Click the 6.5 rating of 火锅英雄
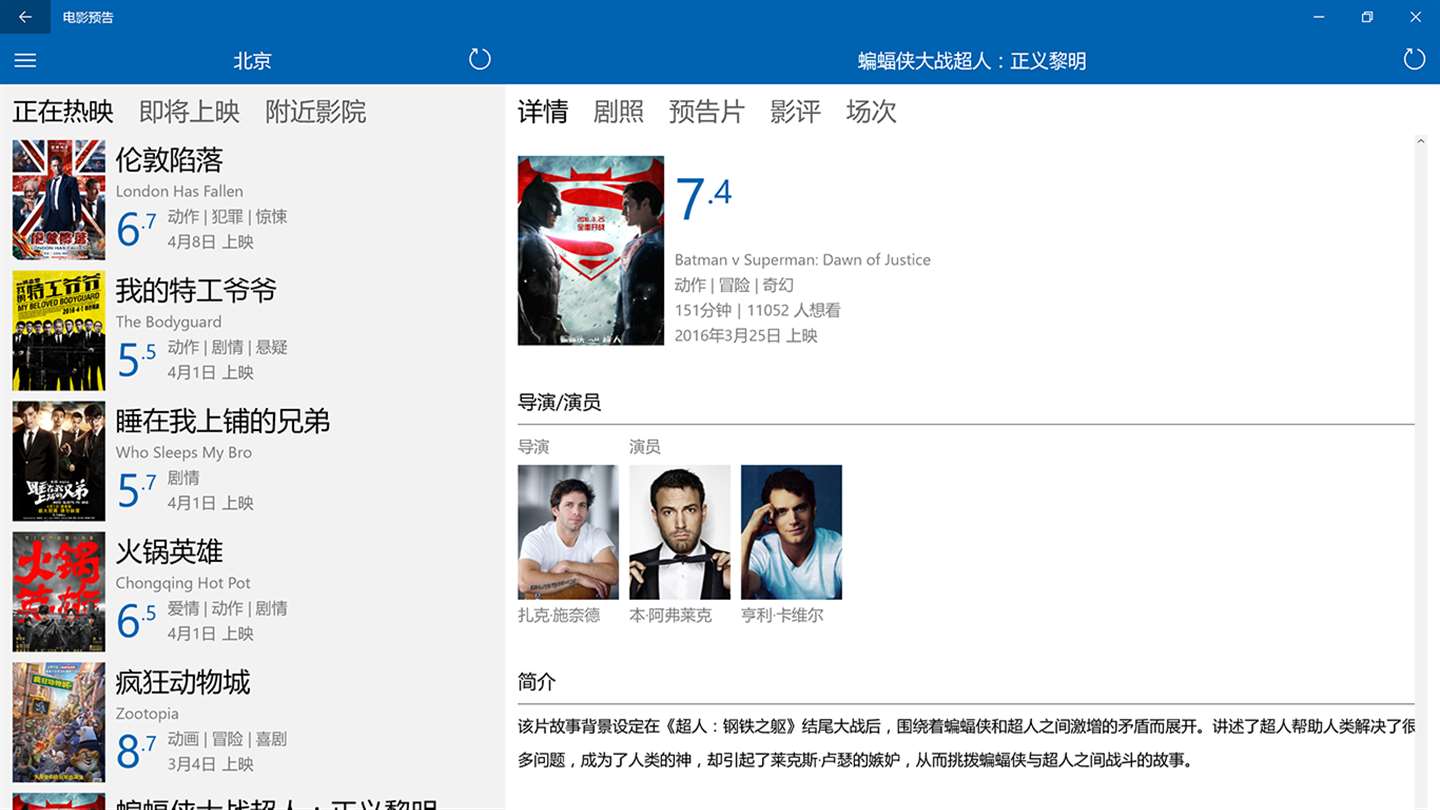The height and width of the screenshot is (810, 1440). [137, 620]
